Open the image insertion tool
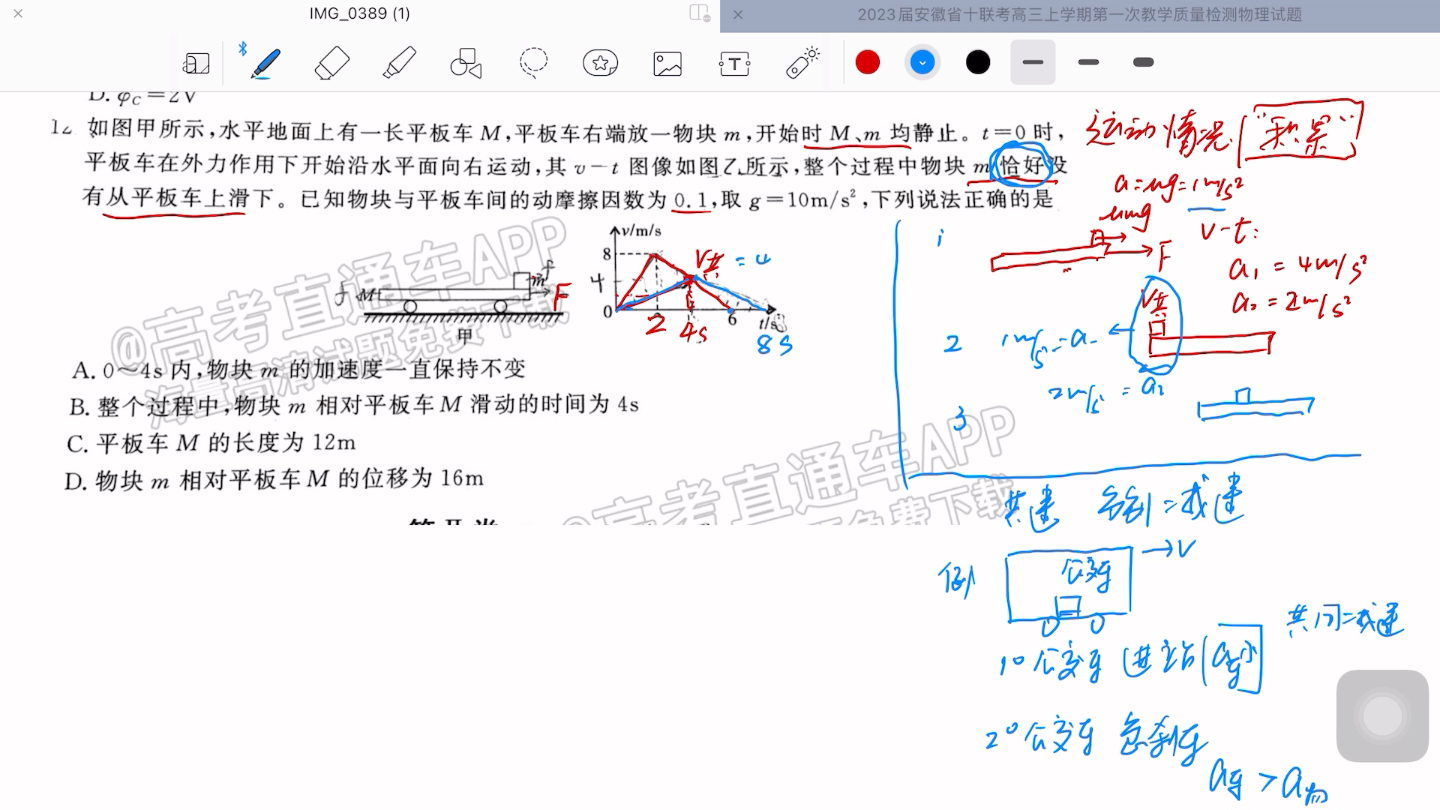The width and height of the screenshot is (1440, 810). click(667, 62)
